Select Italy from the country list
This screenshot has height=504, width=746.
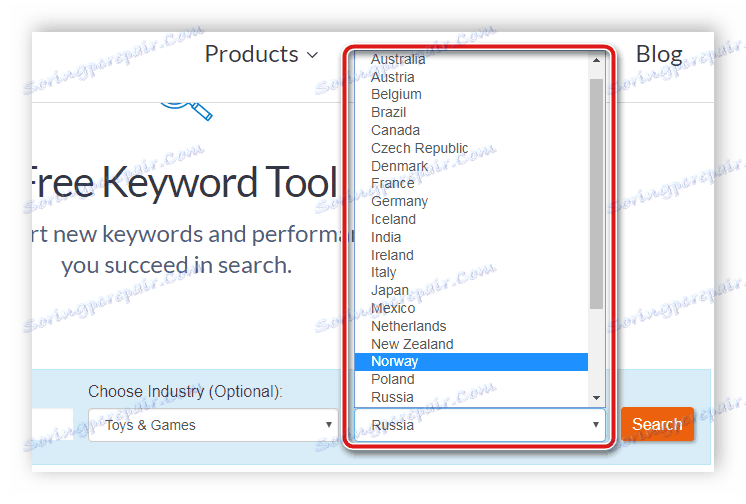tap(471, 273)
